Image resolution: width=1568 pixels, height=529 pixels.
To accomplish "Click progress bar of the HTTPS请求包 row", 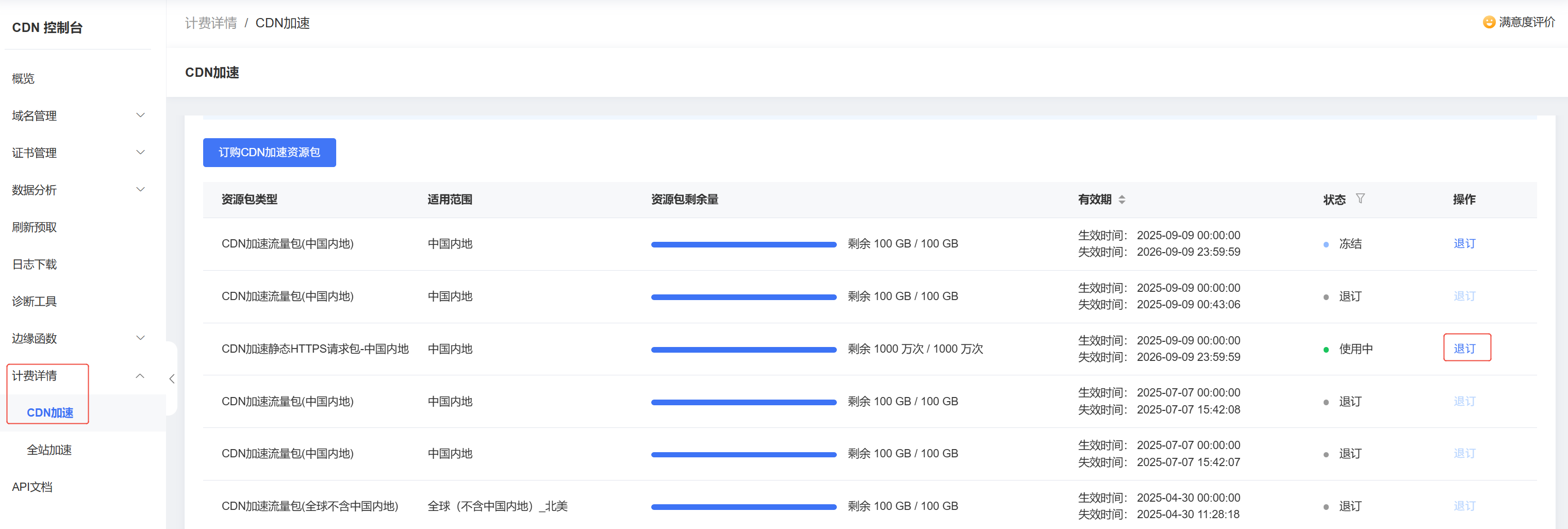I will coord(744,350).
